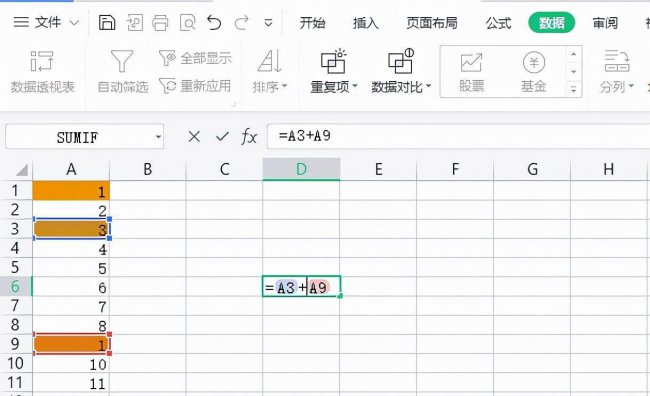Expand the 重复项 dropdown arrow
650x396 pixels.
coord(355,86)
